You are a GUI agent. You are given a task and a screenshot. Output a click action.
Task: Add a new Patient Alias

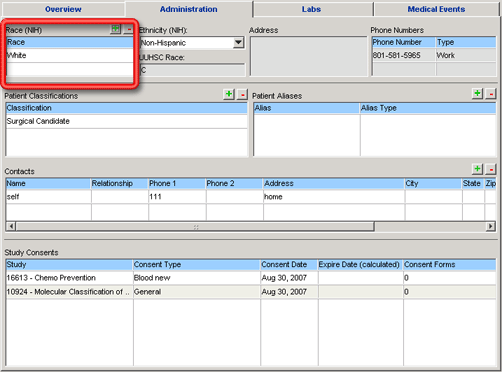(x=477, y=94)
